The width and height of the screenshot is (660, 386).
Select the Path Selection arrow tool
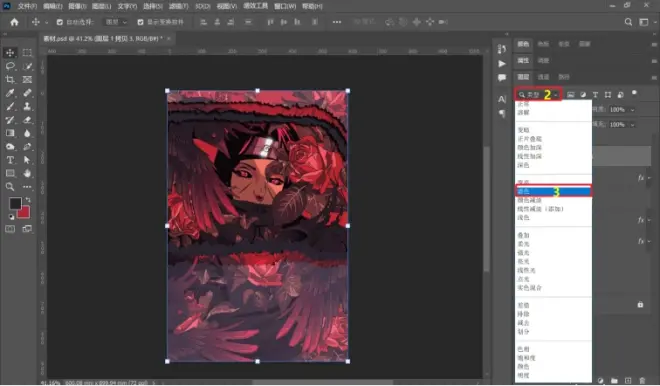coord(27,160)
